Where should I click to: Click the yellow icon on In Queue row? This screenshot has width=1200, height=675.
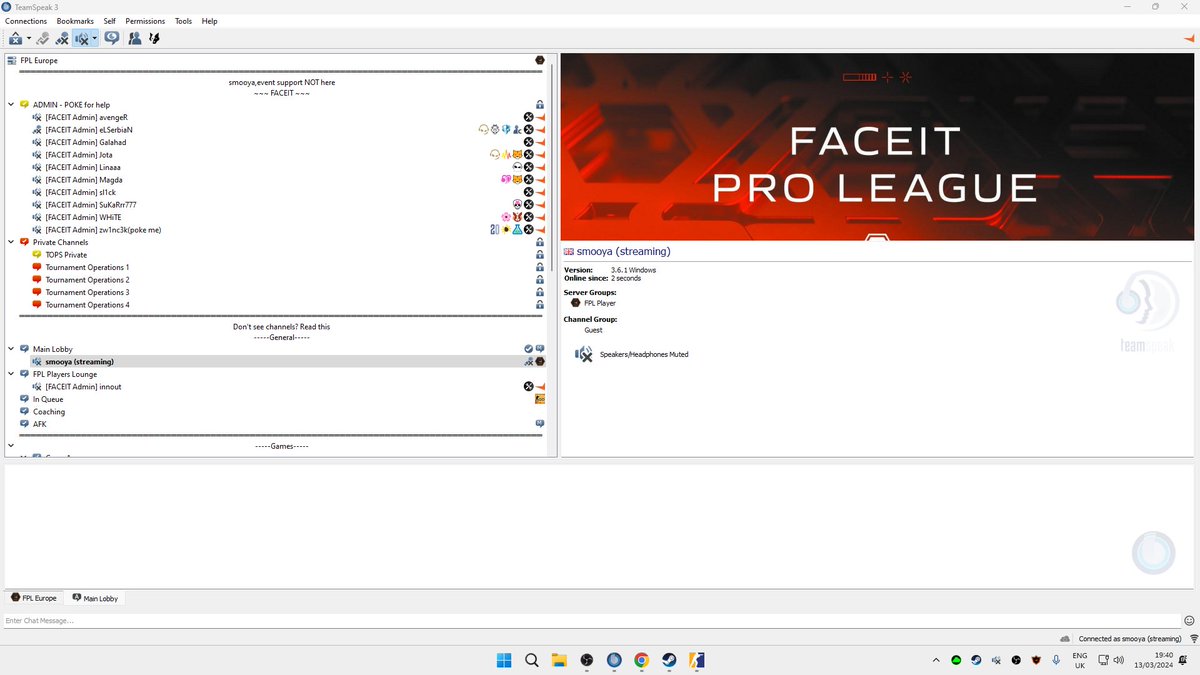point(540,399)
